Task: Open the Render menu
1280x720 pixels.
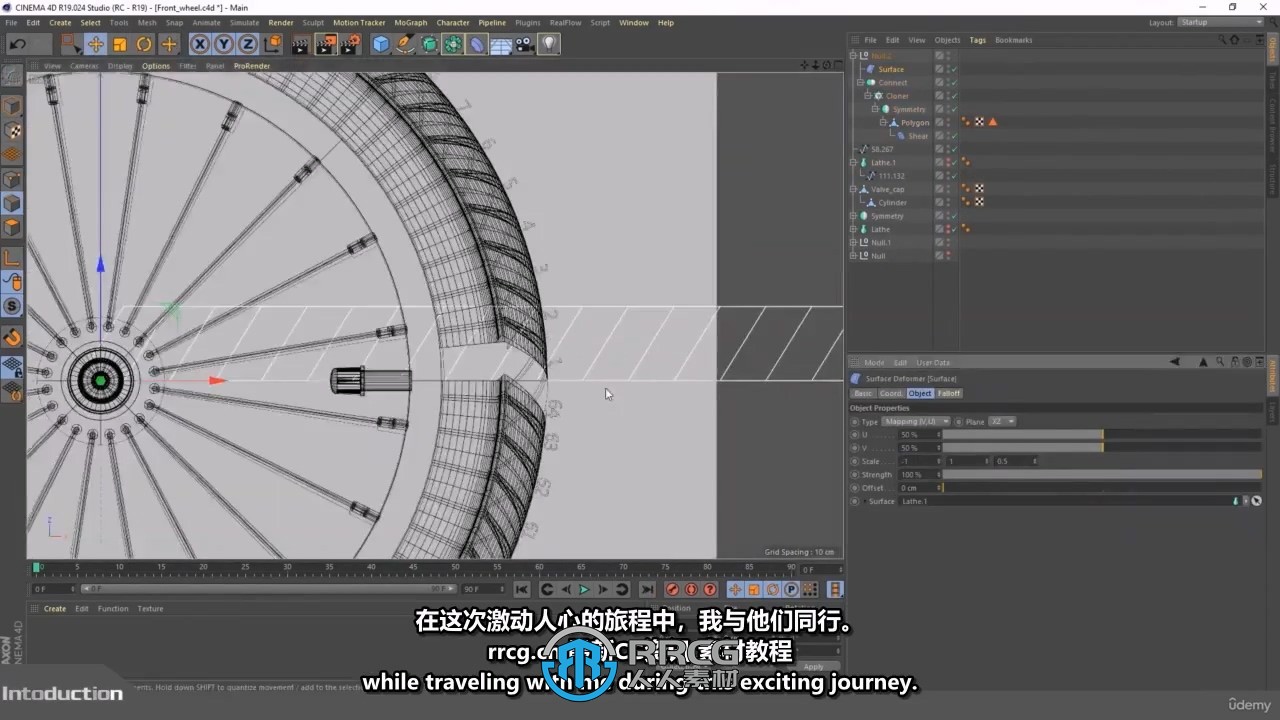Action: [x=281, y=22]
